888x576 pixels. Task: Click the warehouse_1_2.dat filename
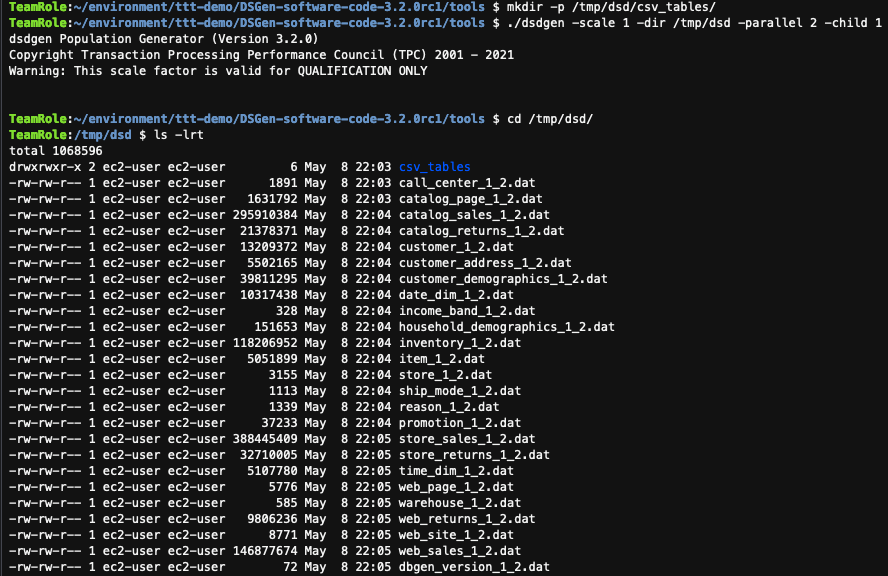(x=460, y=503)
